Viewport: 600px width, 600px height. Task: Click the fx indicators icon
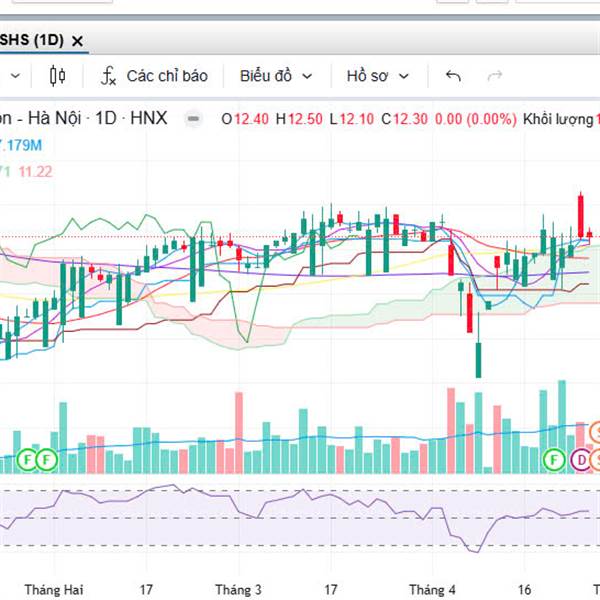point(108,76)
